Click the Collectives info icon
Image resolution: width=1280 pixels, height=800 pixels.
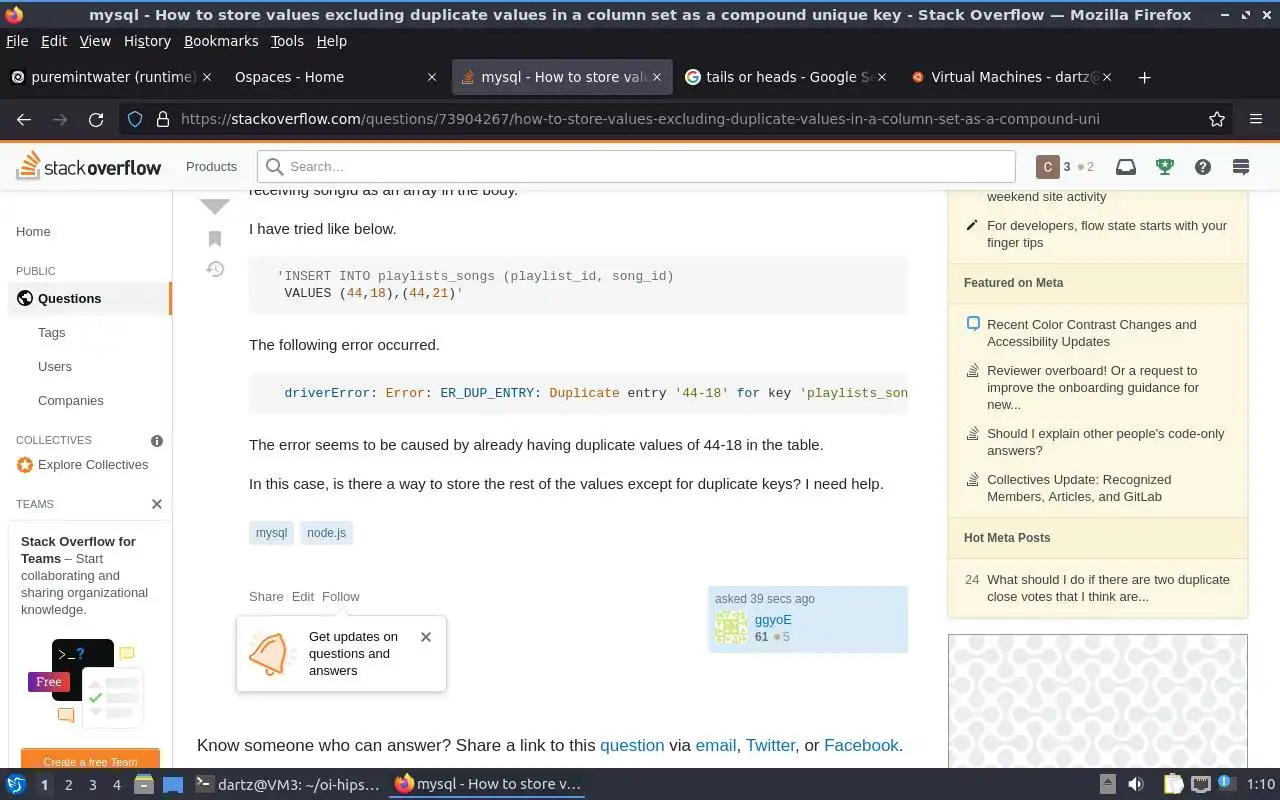[157, 440]
